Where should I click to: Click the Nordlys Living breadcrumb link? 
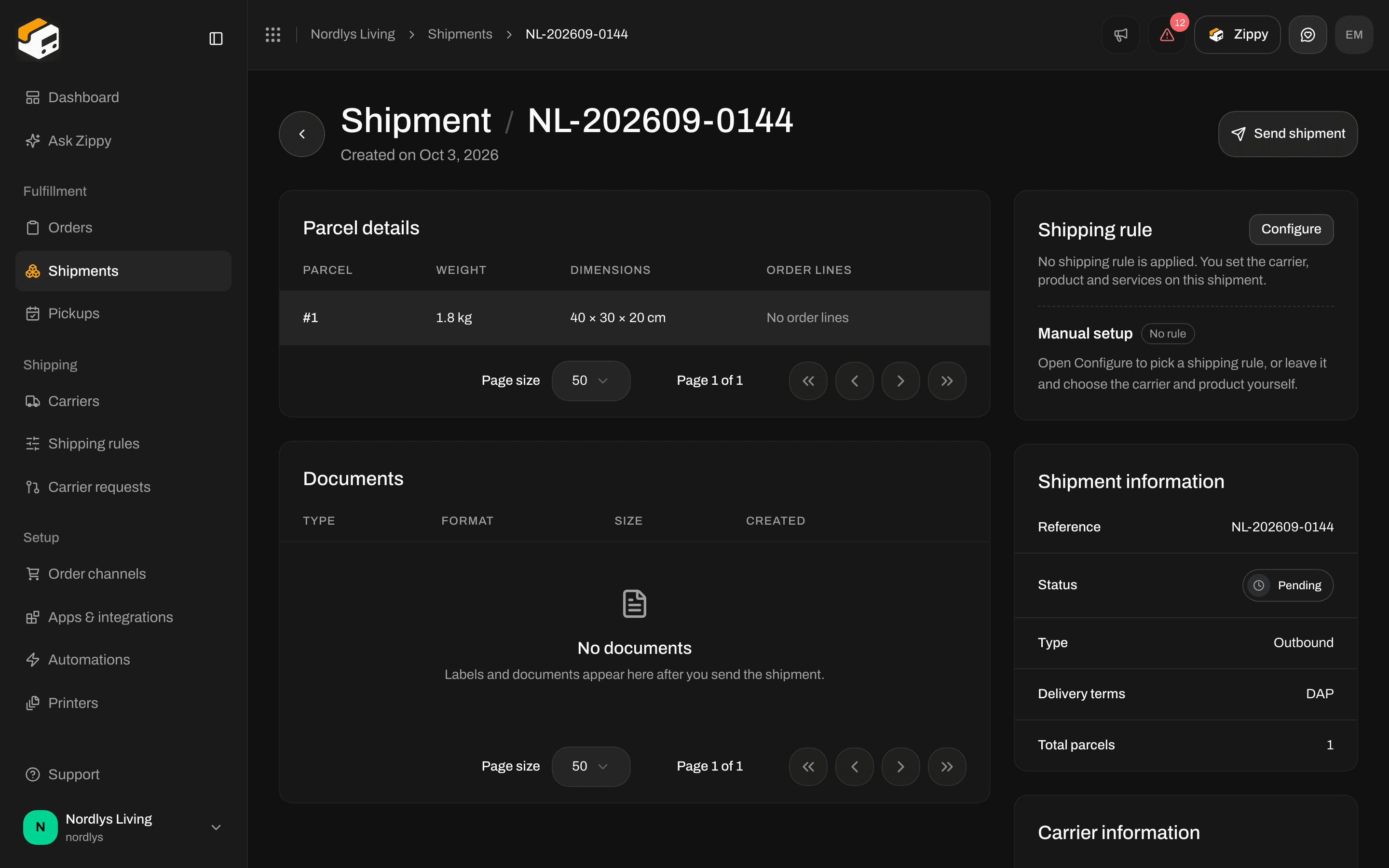[353, 34]
